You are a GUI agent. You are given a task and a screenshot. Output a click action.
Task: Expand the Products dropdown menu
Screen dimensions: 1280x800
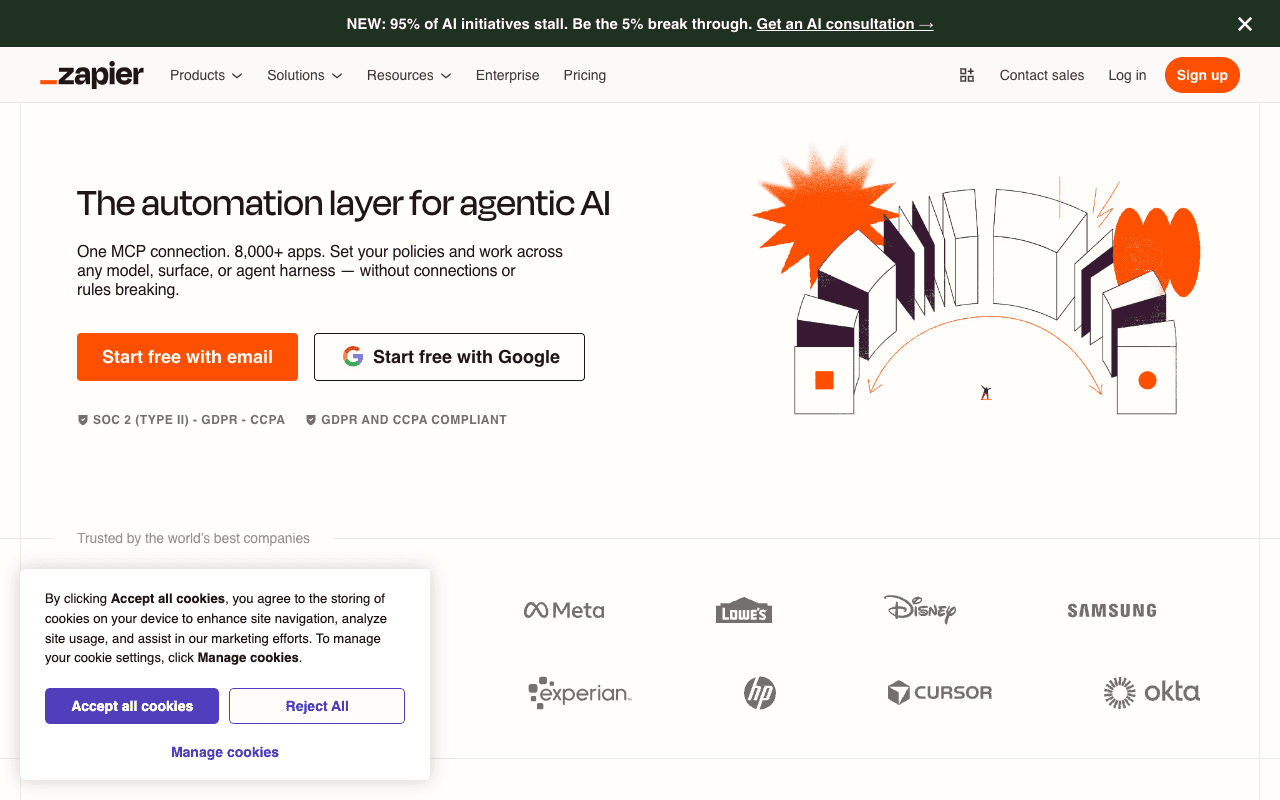coord(206,75)
